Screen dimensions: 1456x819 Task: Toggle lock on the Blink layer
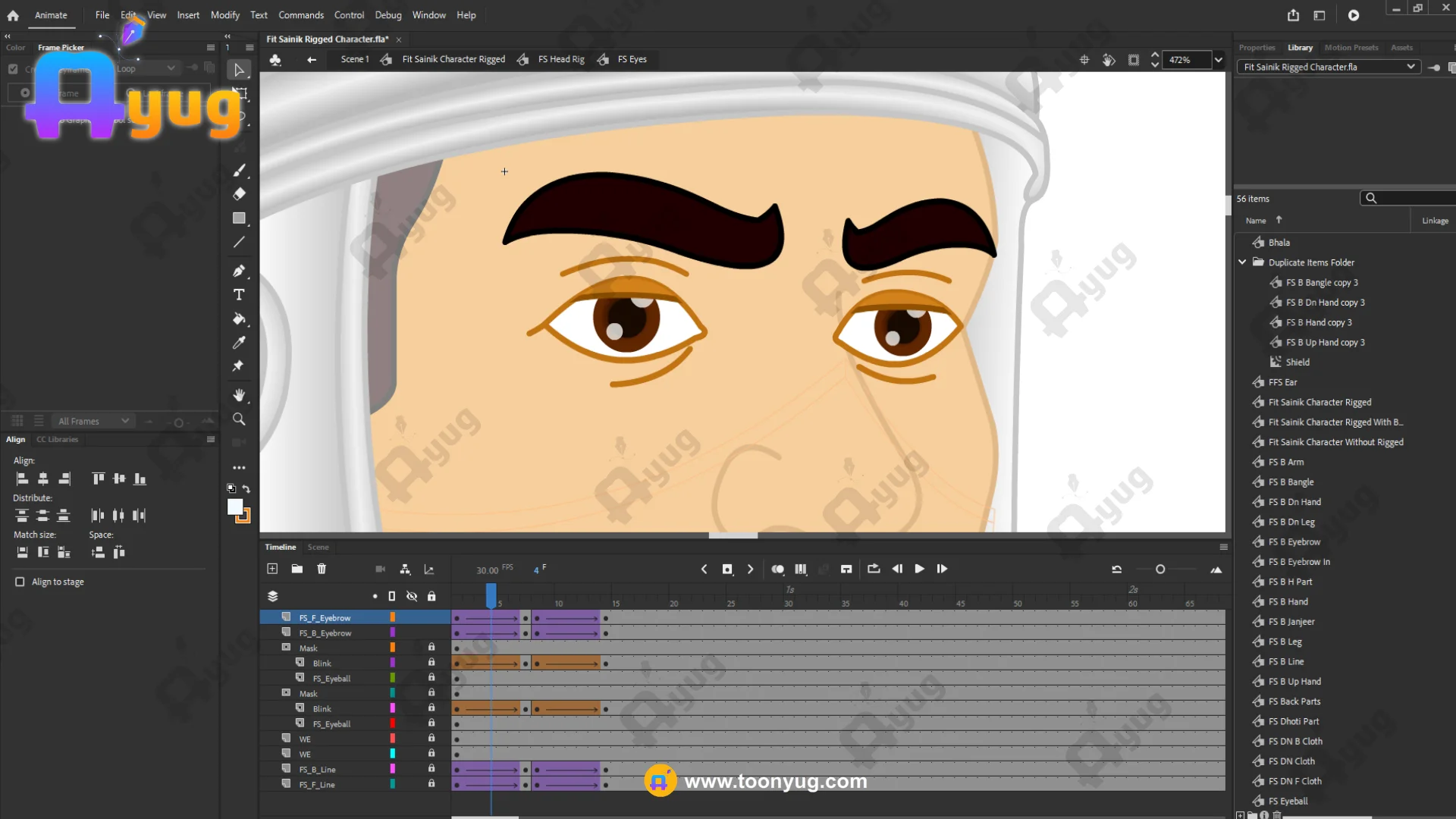[x=431, y=662]
